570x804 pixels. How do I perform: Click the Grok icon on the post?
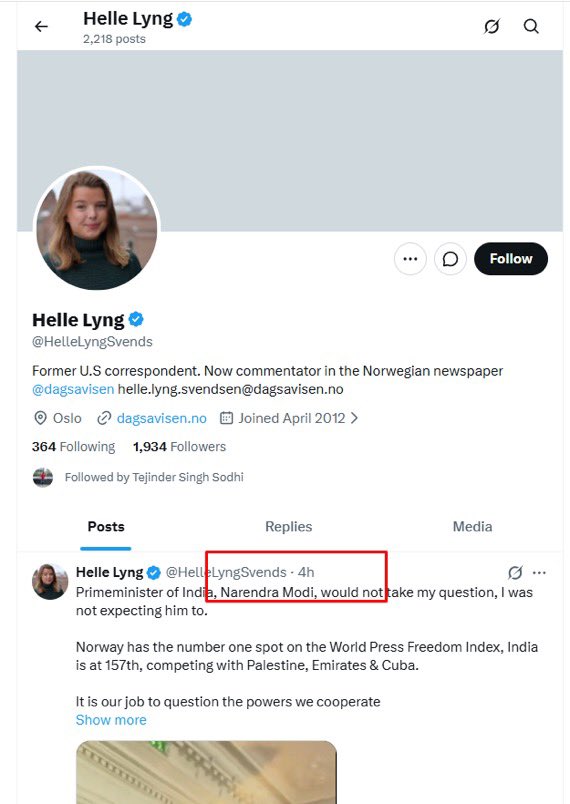[x=515, y=572]
